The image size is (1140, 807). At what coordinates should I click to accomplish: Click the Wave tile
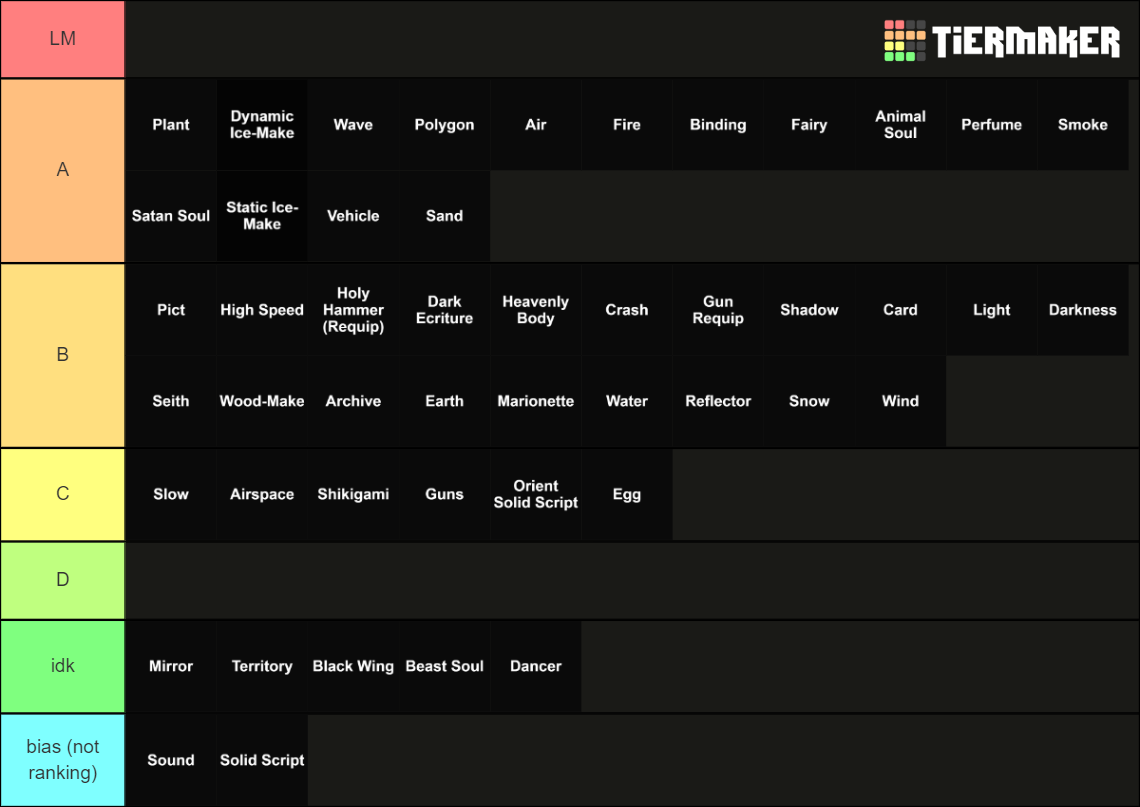coord(353,124)
